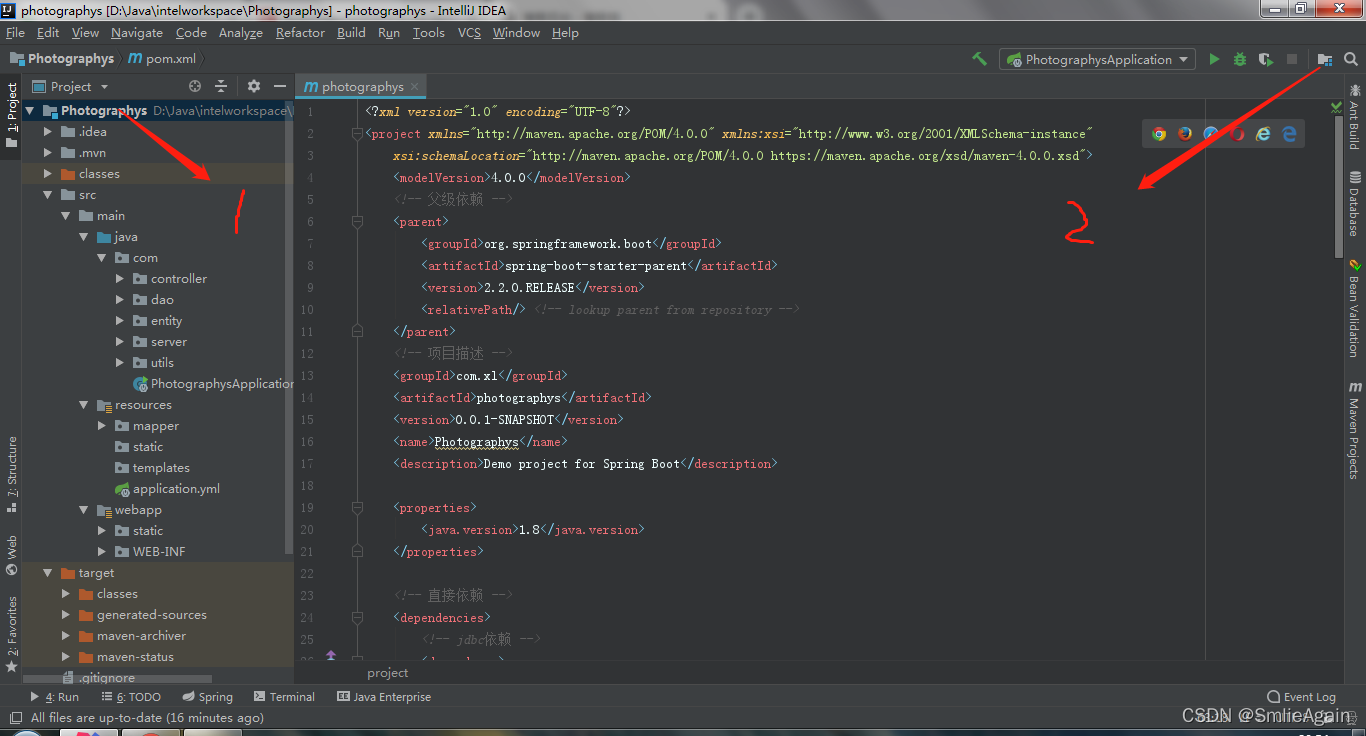Open the 6: TODO tool window button
The image size is (1366, 736).
(130, 697)
